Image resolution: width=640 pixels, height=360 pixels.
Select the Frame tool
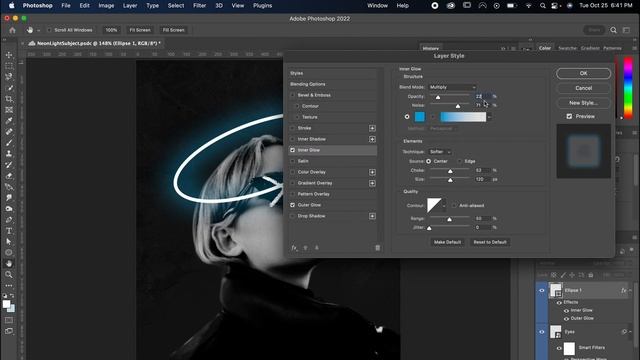click(9, 110)
